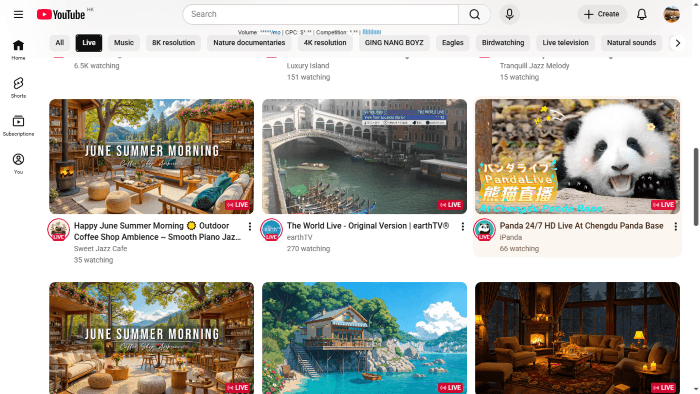Click the Create button
Image resolution: width=700 pixels, height=394 pixels.
coord(602,14)
